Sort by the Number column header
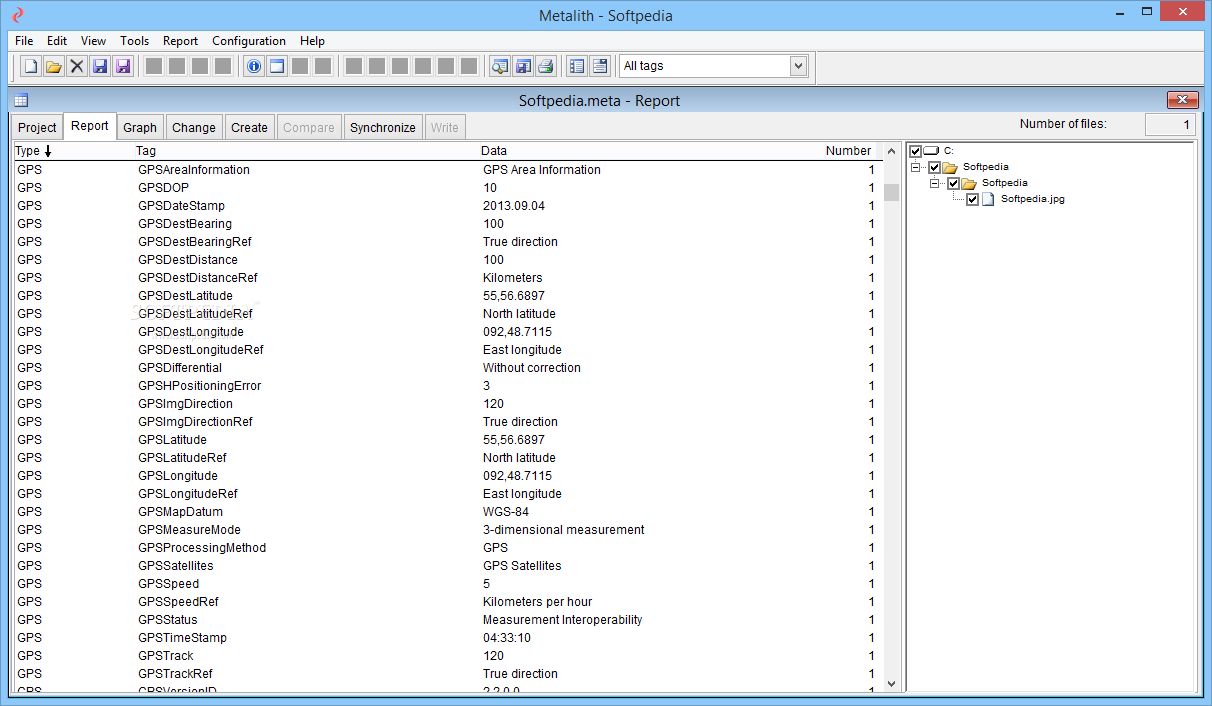The height and width of the screenshot is (706, 1212). click(848, 151)
